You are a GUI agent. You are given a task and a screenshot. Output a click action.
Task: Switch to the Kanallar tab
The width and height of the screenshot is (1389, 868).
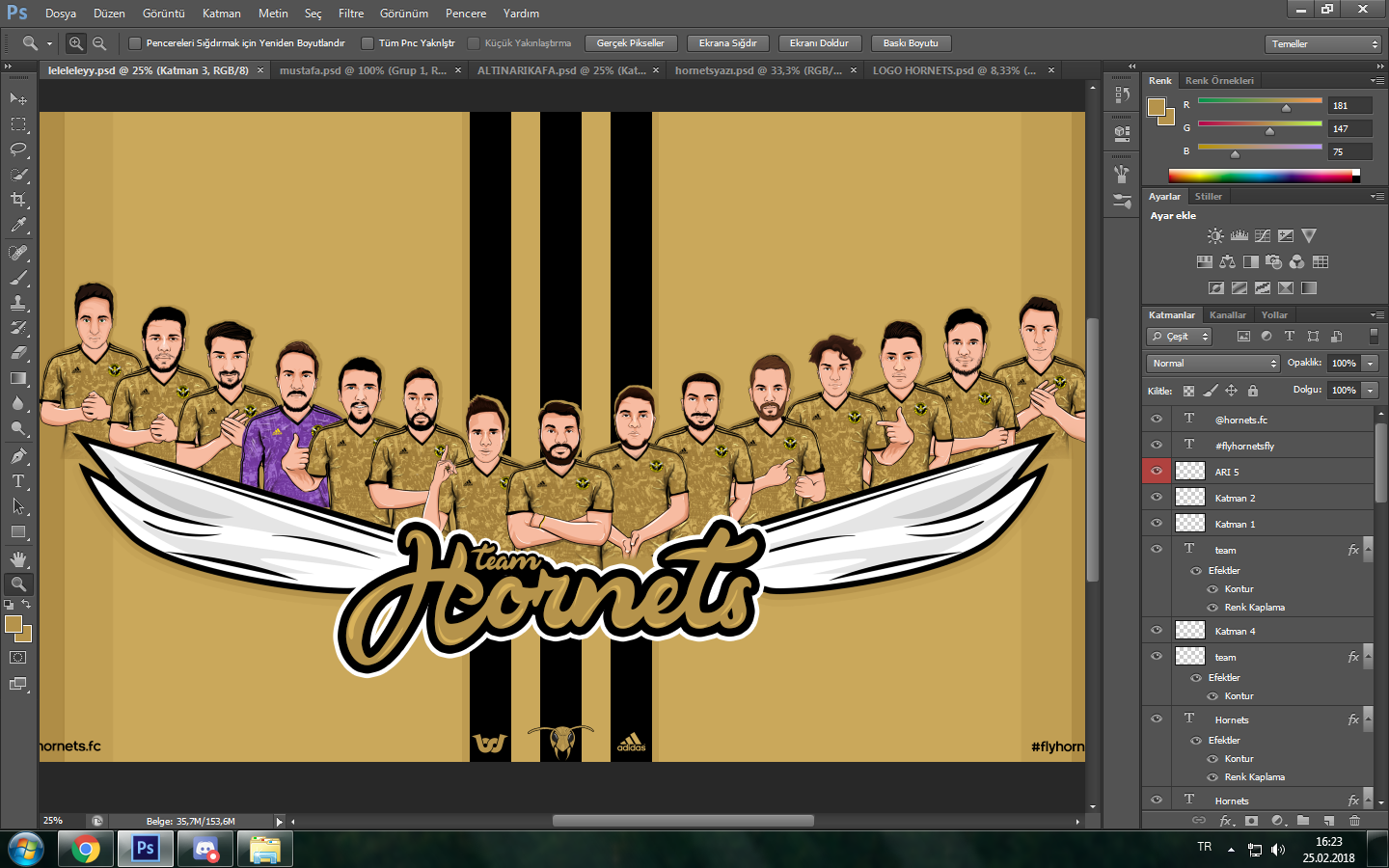(1227, 315)
